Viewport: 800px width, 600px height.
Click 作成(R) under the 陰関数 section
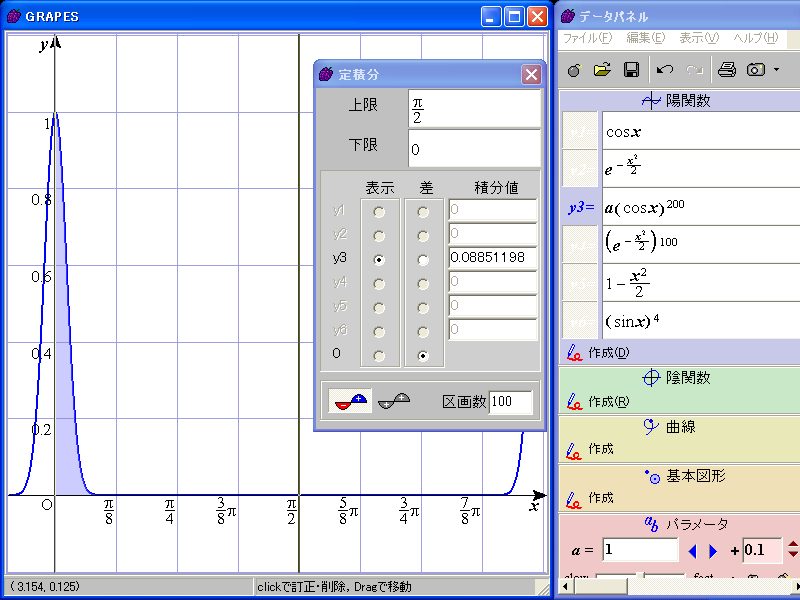pos(608,402)
